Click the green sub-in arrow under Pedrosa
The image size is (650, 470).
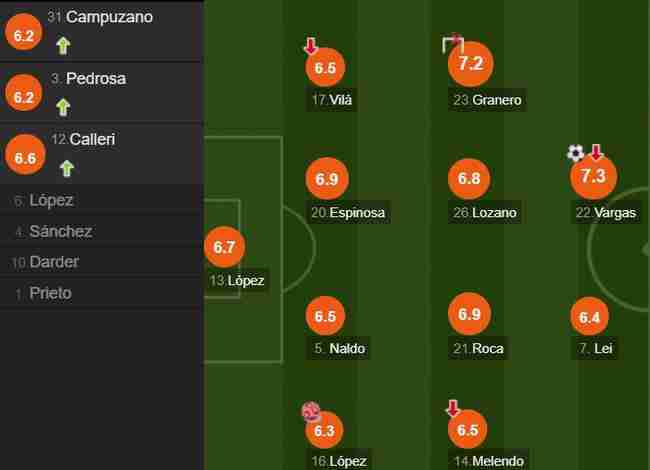(x=63, y=107)
